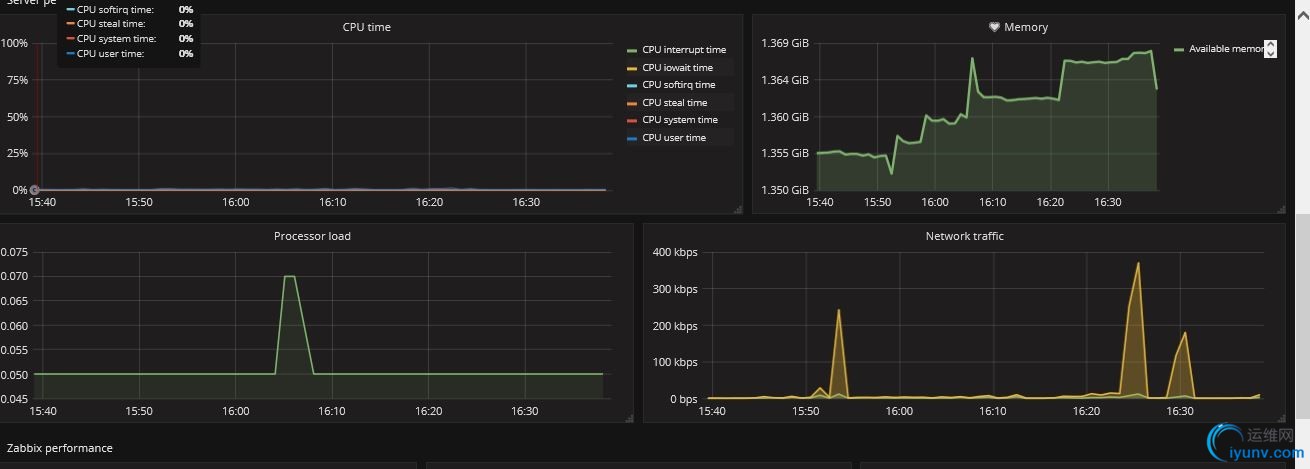Click the tooltip row CPU steal time
Image resolution: width=1310 pixels, height=469 pixels.
[129, 23]
